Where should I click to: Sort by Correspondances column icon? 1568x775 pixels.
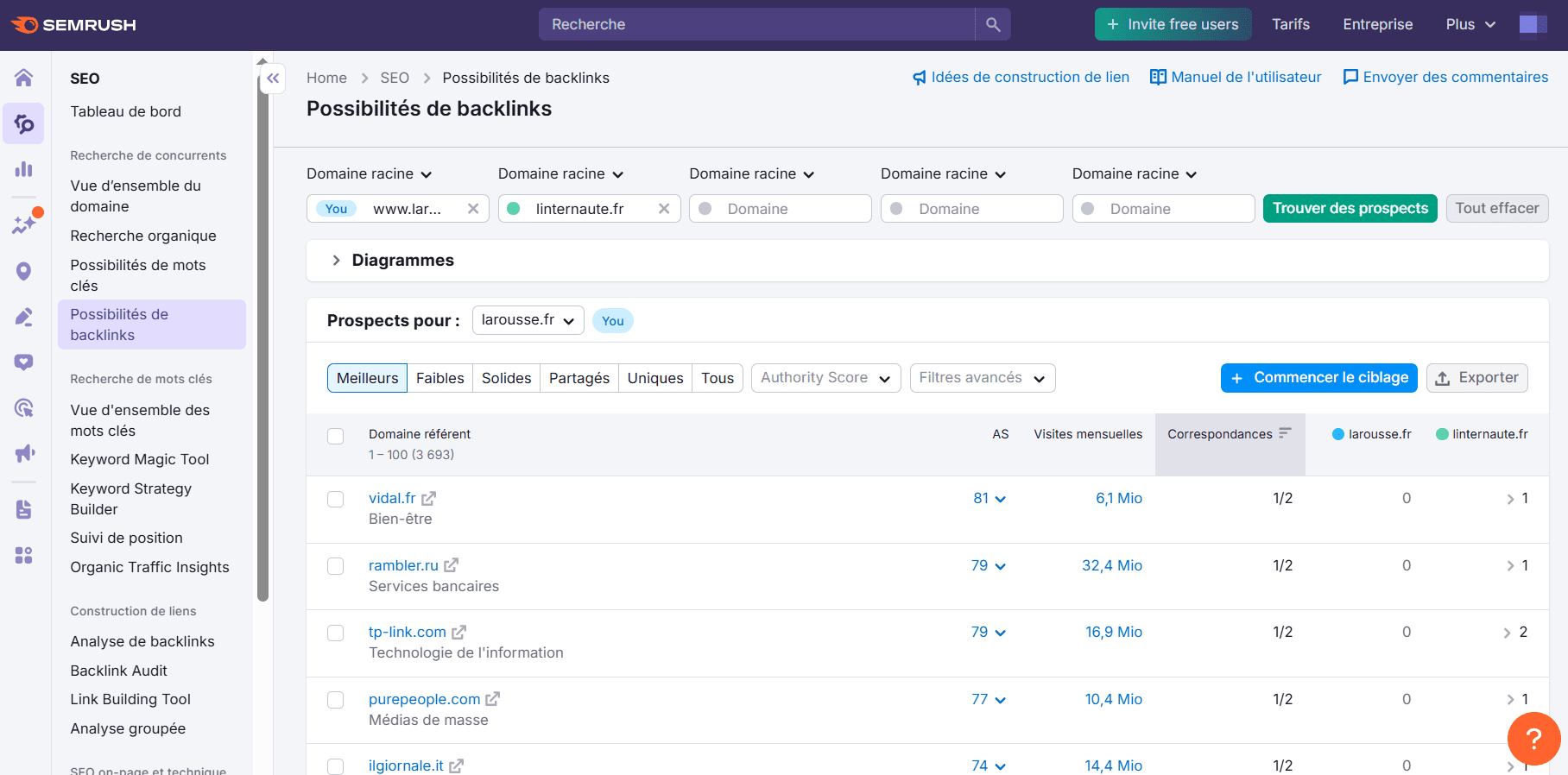[x=1285, y=433]
